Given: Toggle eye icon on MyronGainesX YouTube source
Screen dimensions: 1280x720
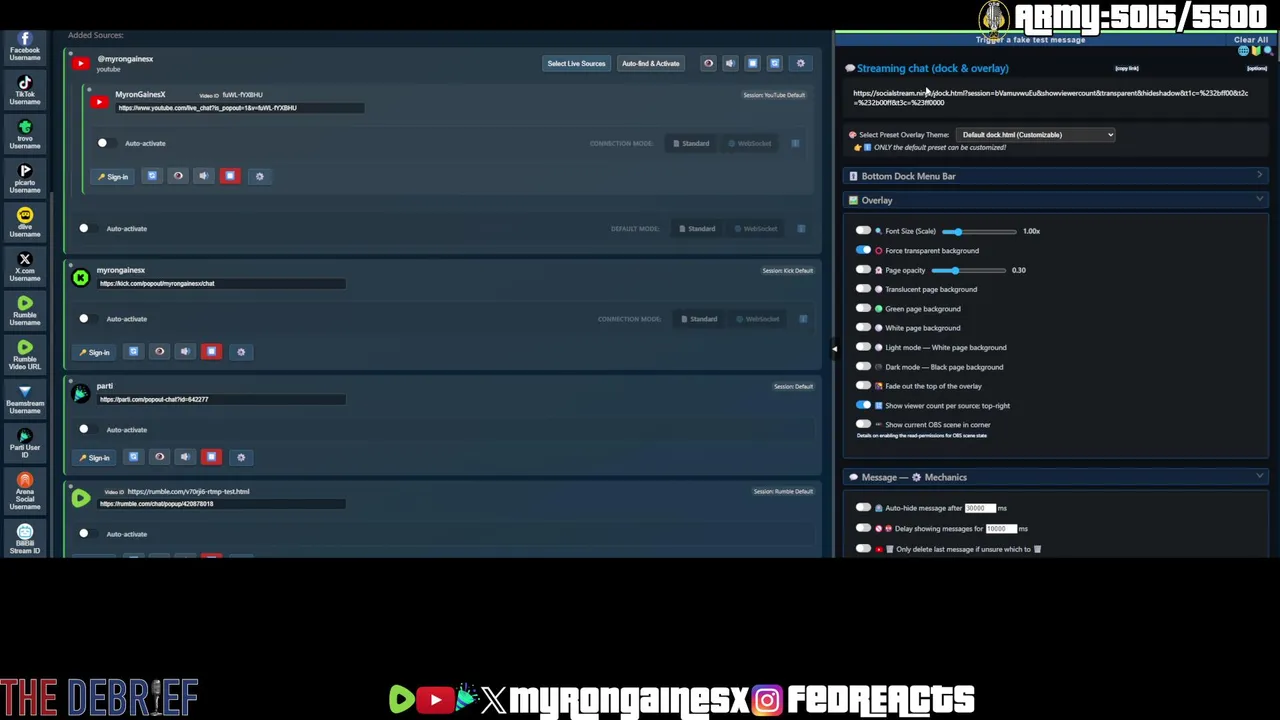Looking at the screenshot, I should [x=178, y=176].
